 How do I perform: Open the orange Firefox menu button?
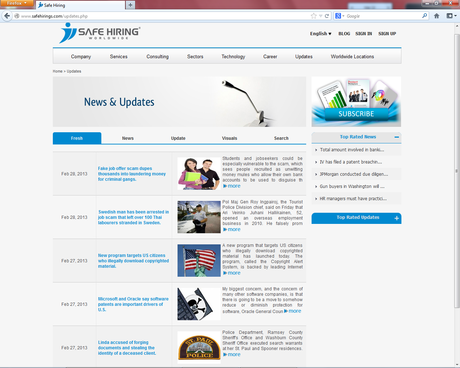(x=17, y=3)
